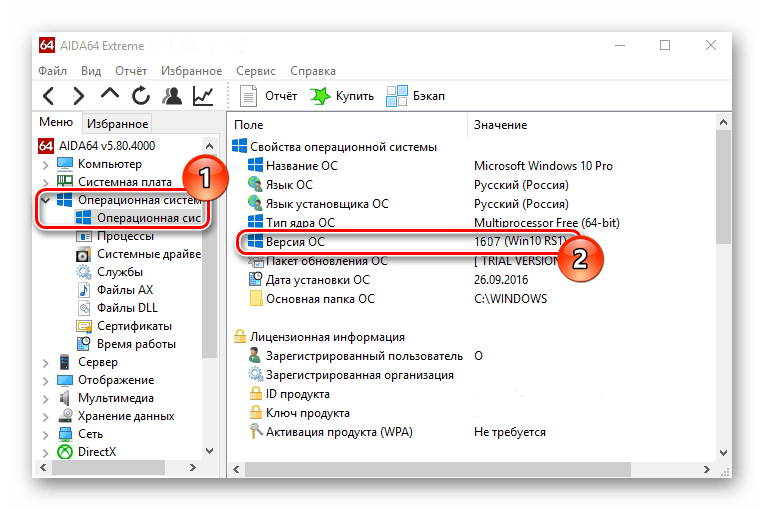Open the Сервис menu

pyautogui.click(x=256, y=71)
